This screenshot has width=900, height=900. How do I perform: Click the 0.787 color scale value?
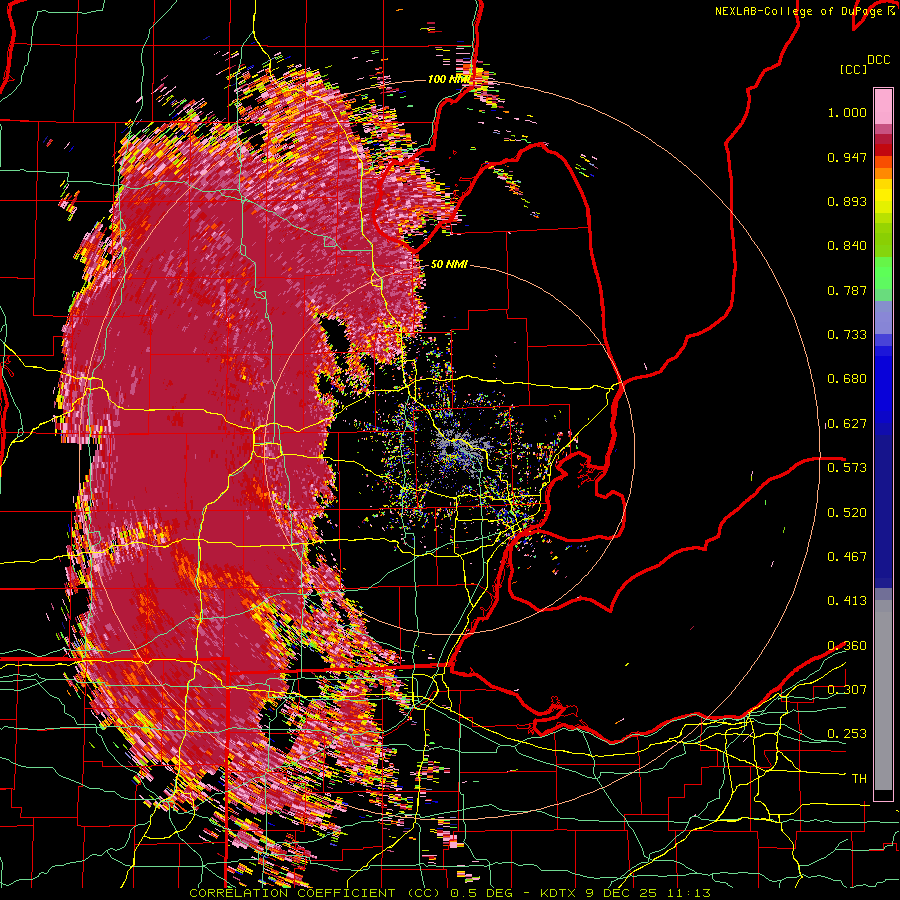tap(847, 290)
